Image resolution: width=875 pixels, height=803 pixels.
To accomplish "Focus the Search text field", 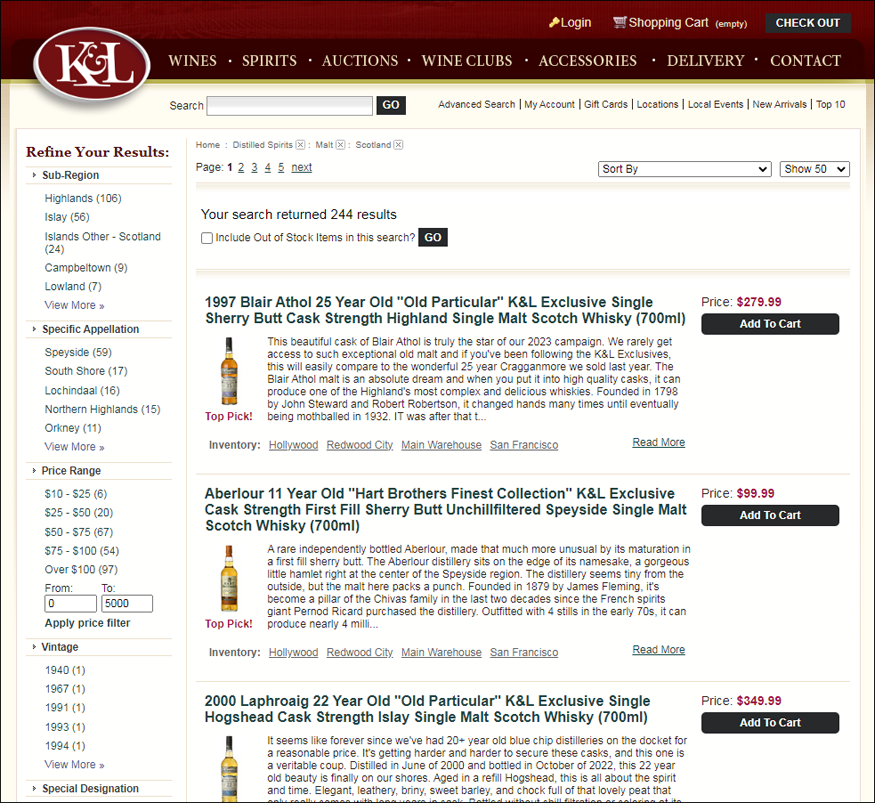I will [290, 105].
